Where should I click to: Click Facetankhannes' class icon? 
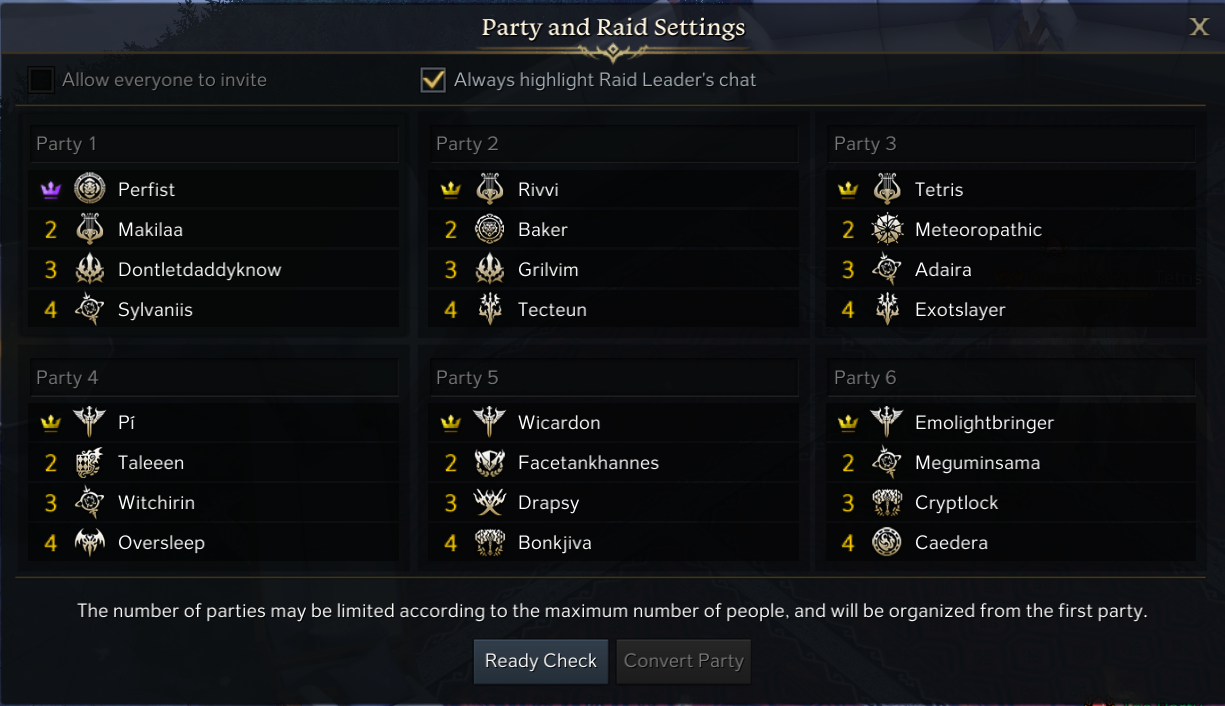point(490,463)
